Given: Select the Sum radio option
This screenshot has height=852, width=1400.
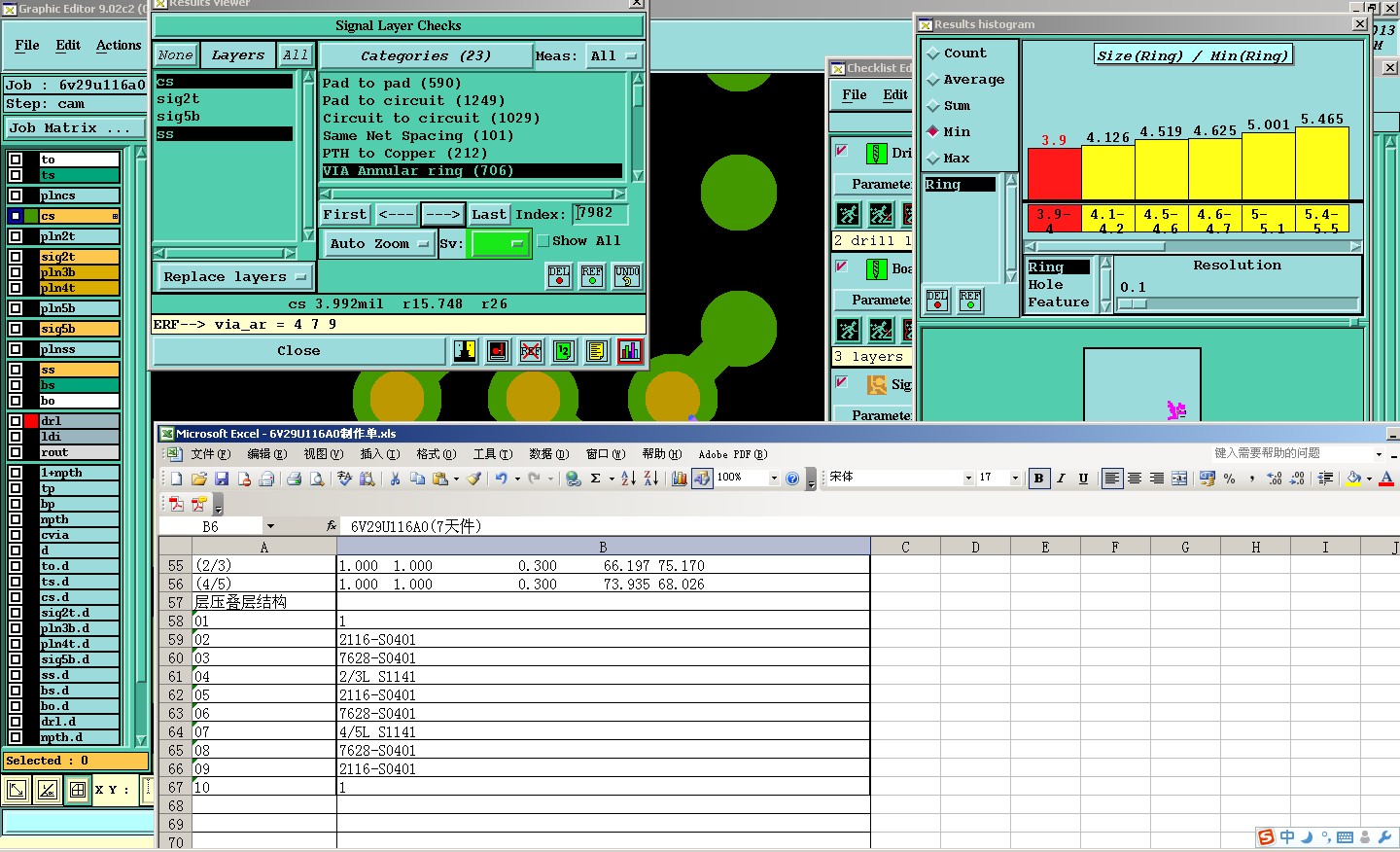Looking at the screenshot, I should coord(933,106).
